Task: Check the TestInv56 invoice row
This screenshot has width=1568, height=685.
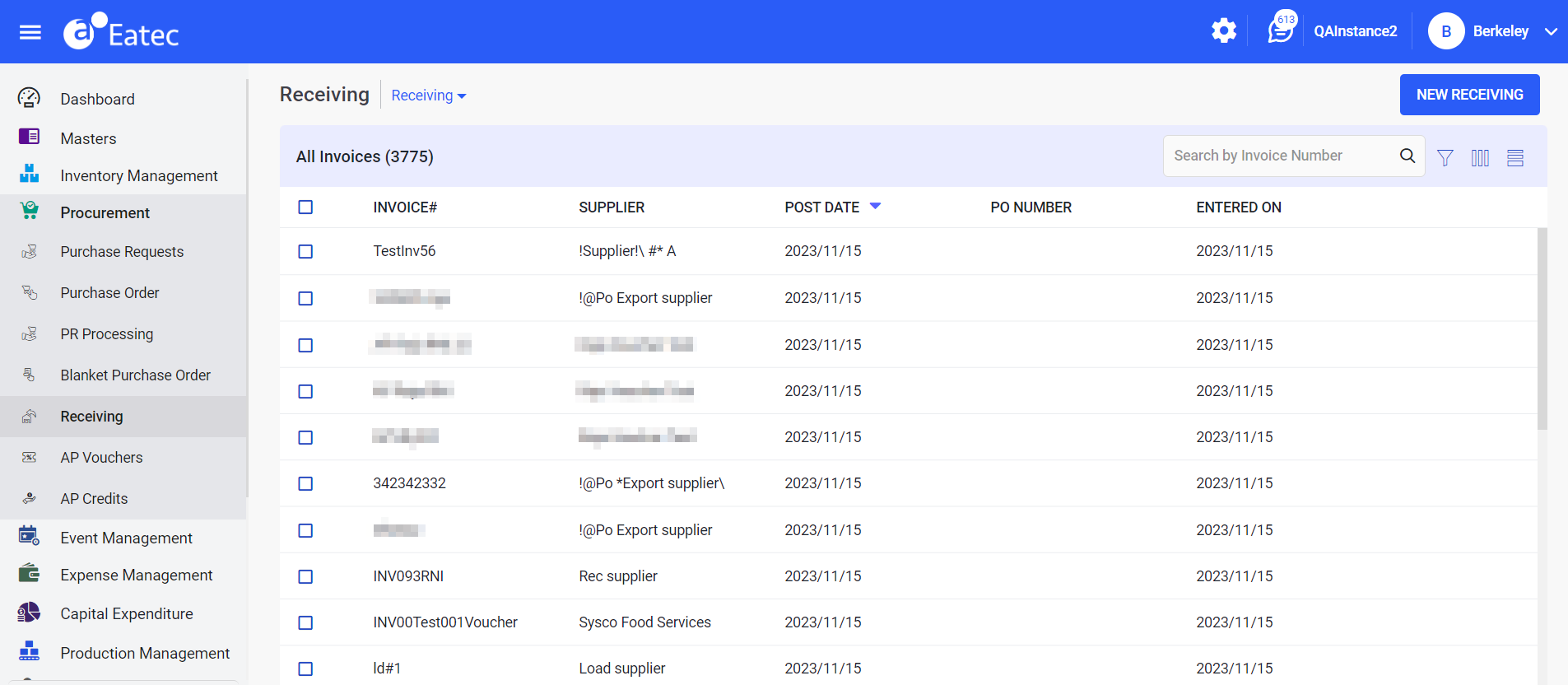Action: (x=305, y=251)
